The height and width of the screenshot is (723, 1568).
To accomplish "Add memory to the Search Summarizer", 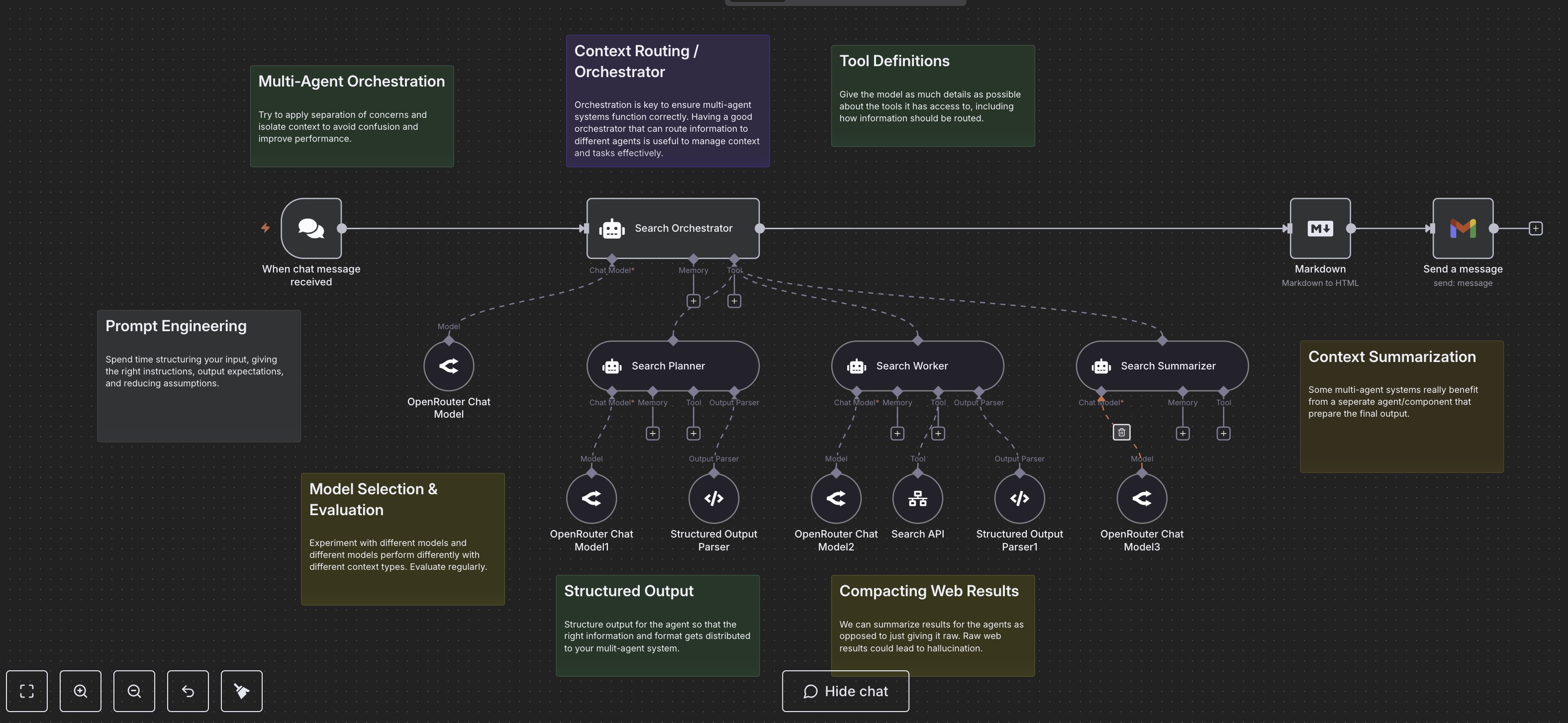I will tap(1182, 433).
